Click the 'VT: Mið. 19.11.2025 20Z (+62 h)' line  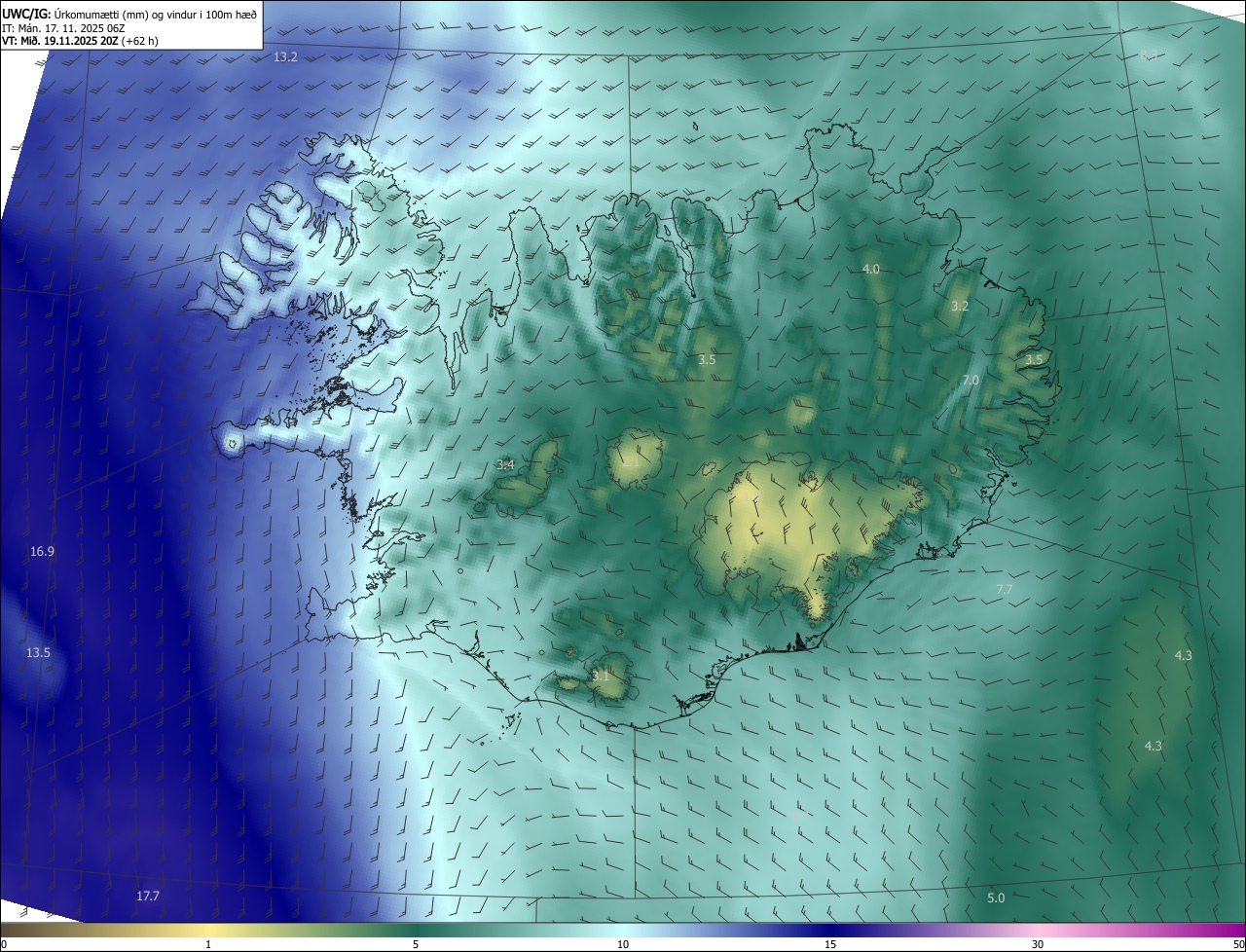tap(80, 42)
